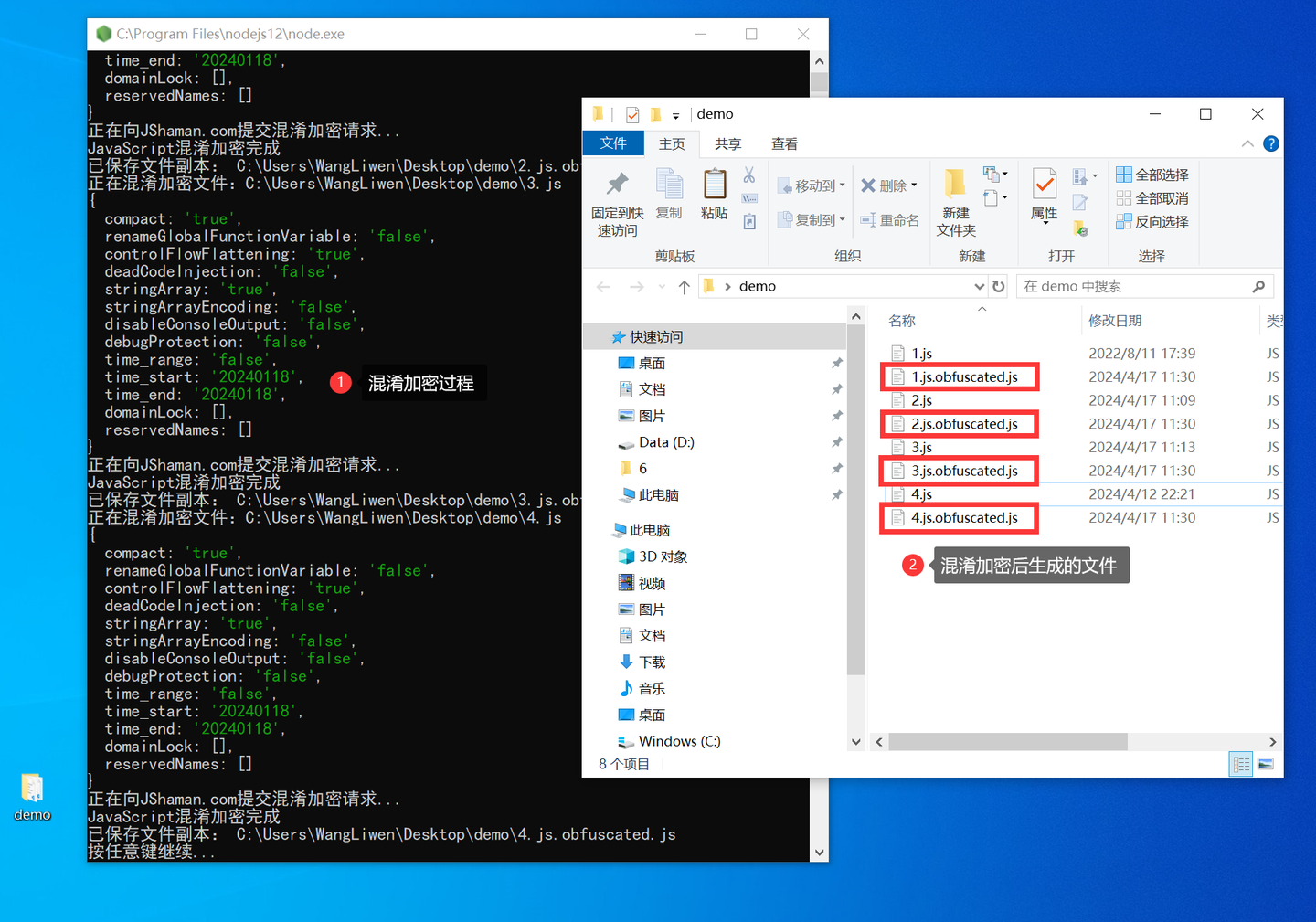
Task: Click the magnifier icon in search box
Action: point(1258,286)
